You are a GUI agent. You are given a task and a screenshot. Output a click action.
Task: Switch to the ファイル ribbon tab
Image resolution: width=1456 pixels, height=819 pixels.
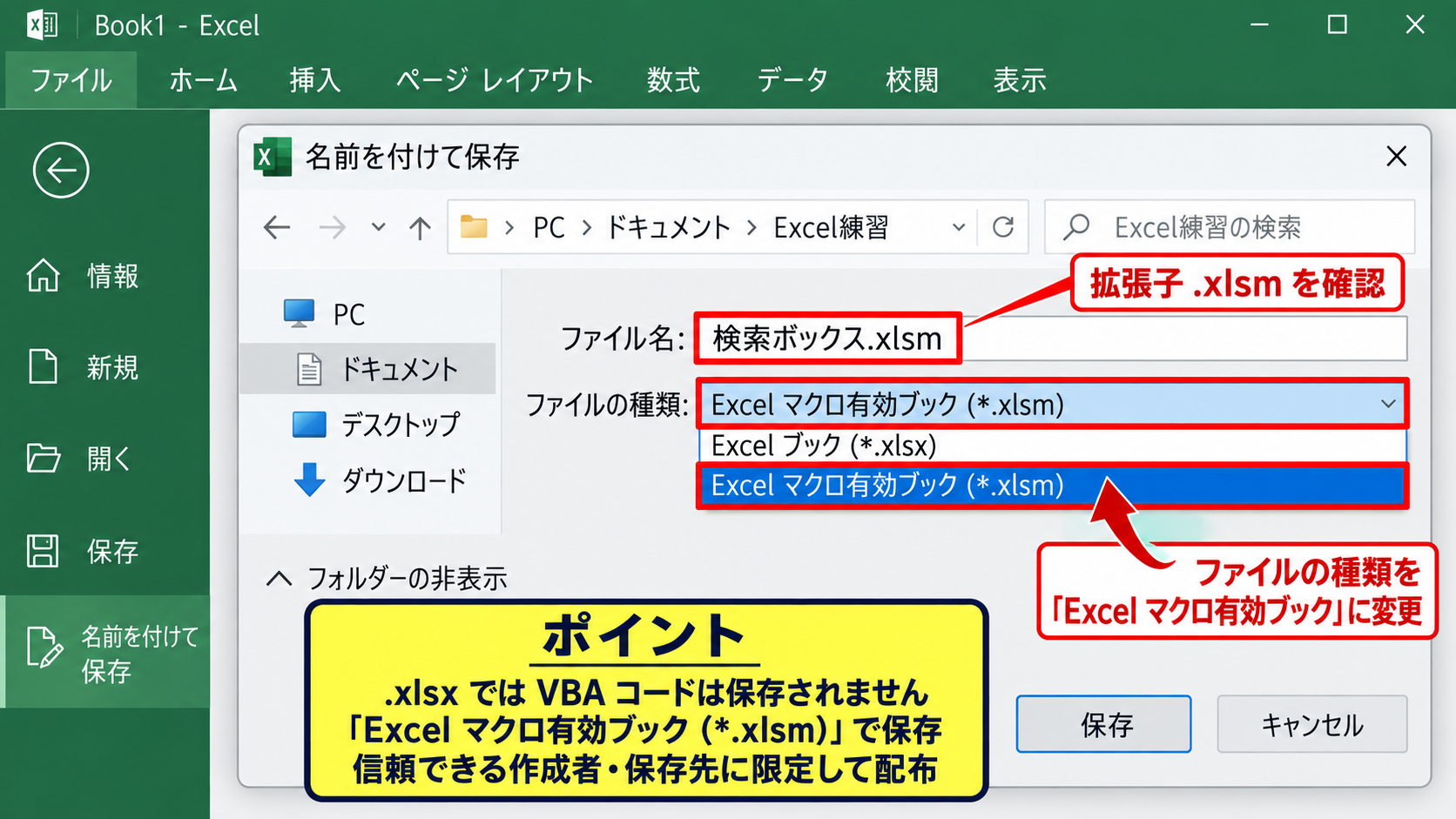[71, 80]
